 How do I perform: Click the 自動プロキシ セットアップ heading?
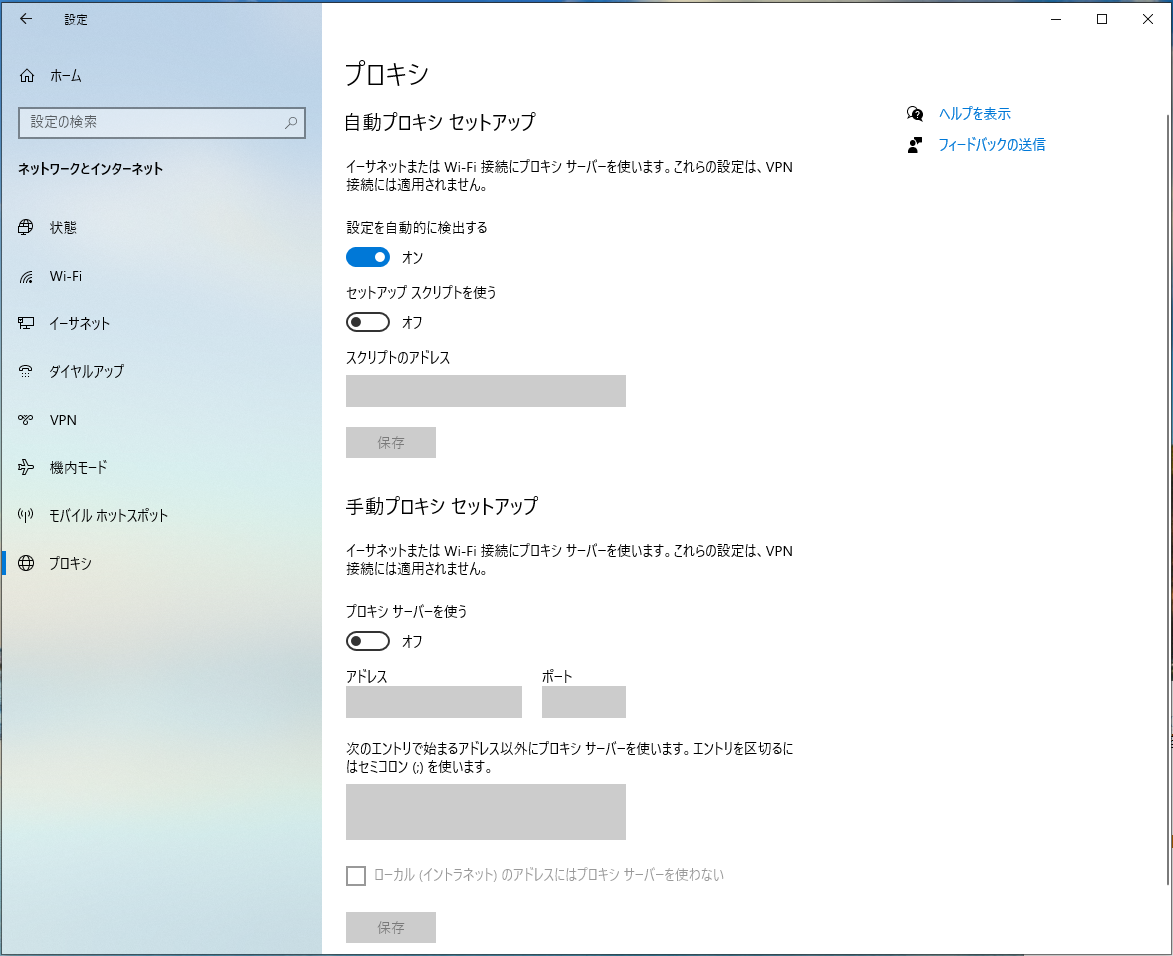[x=440, y=122]
